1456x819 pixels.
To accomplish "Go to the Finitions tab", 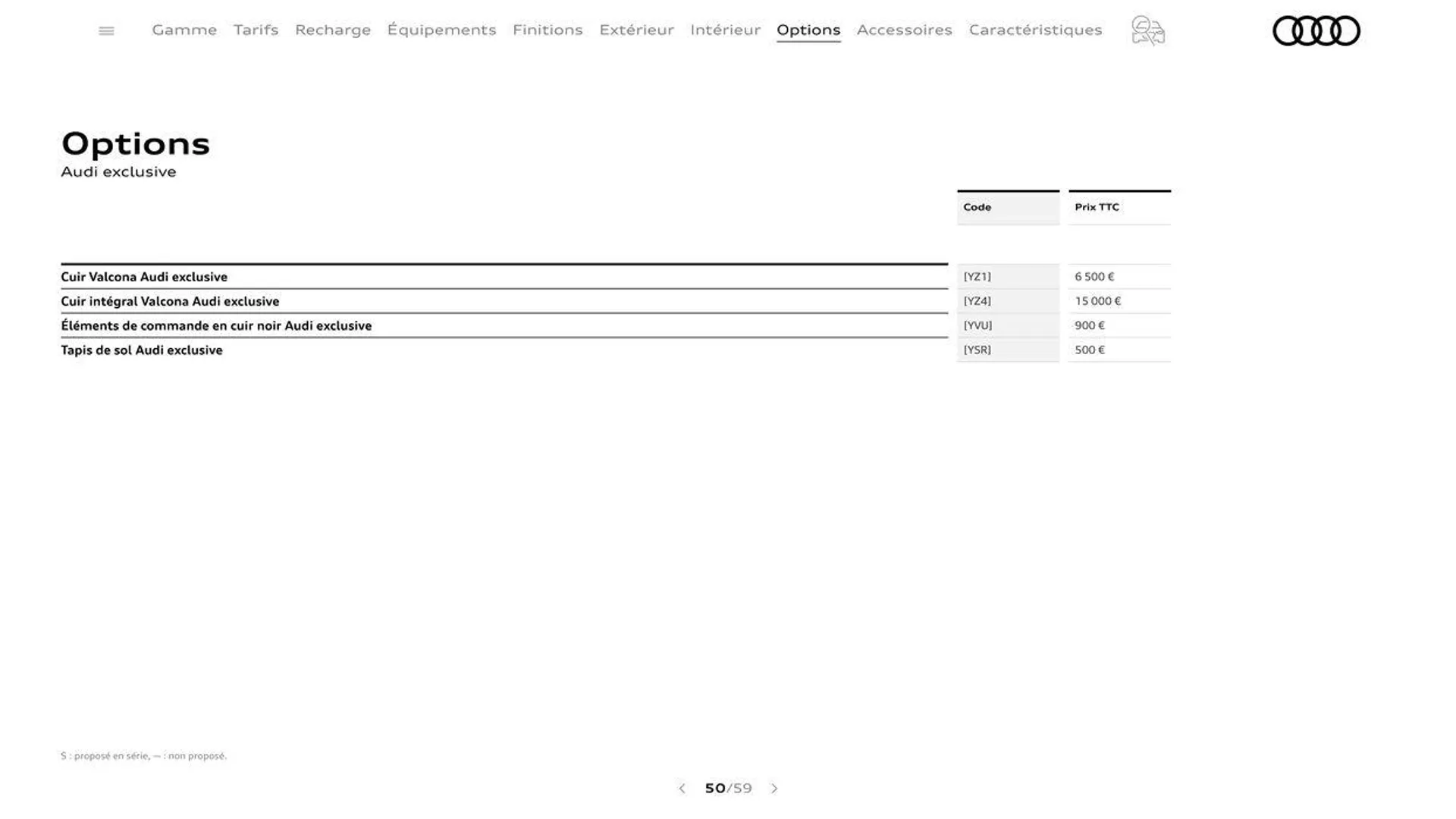I will (x=548, y=30).
